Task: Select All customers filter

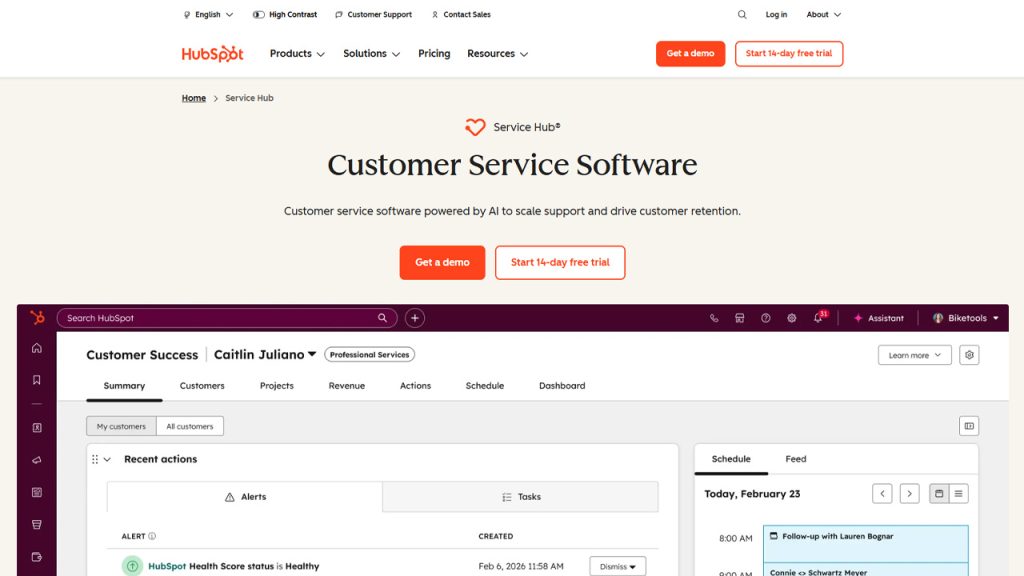Action: click(x=190, y=426)
